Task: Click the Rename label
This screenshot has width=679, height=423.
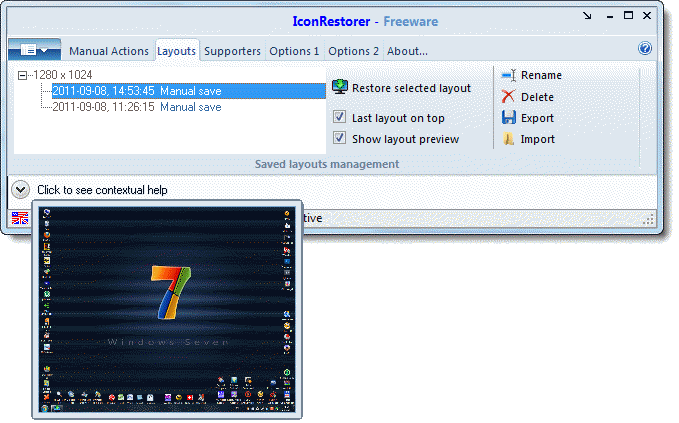Action: click(541, 75)
